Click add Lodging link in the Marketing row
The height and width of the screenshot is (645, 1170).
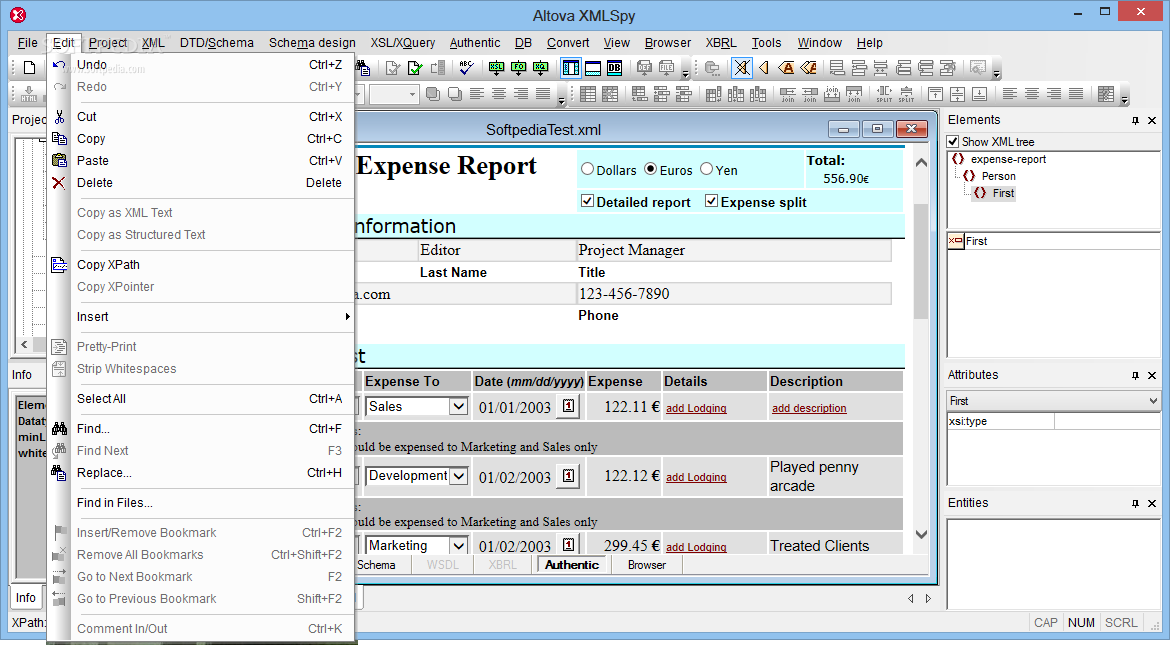pos(696,547)
